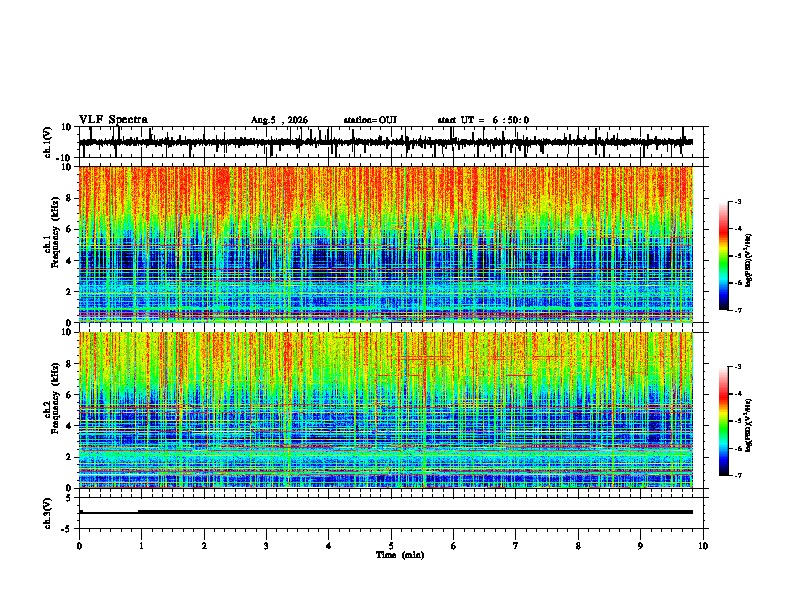Select the date text "Aug.5 , 2026"
The height and width of the screenshot is (612, 792).
click(x=279, y=120)
